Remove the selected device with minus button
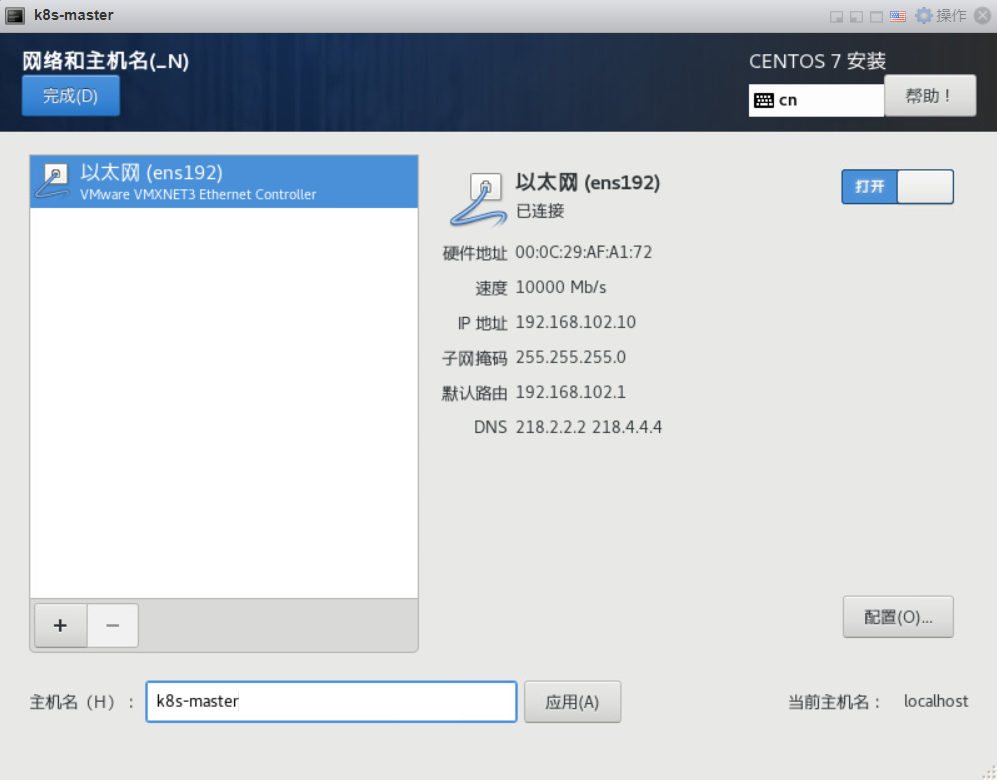Image resolution: width=997 pixels, height=780 pixels. tap(113, 626)
